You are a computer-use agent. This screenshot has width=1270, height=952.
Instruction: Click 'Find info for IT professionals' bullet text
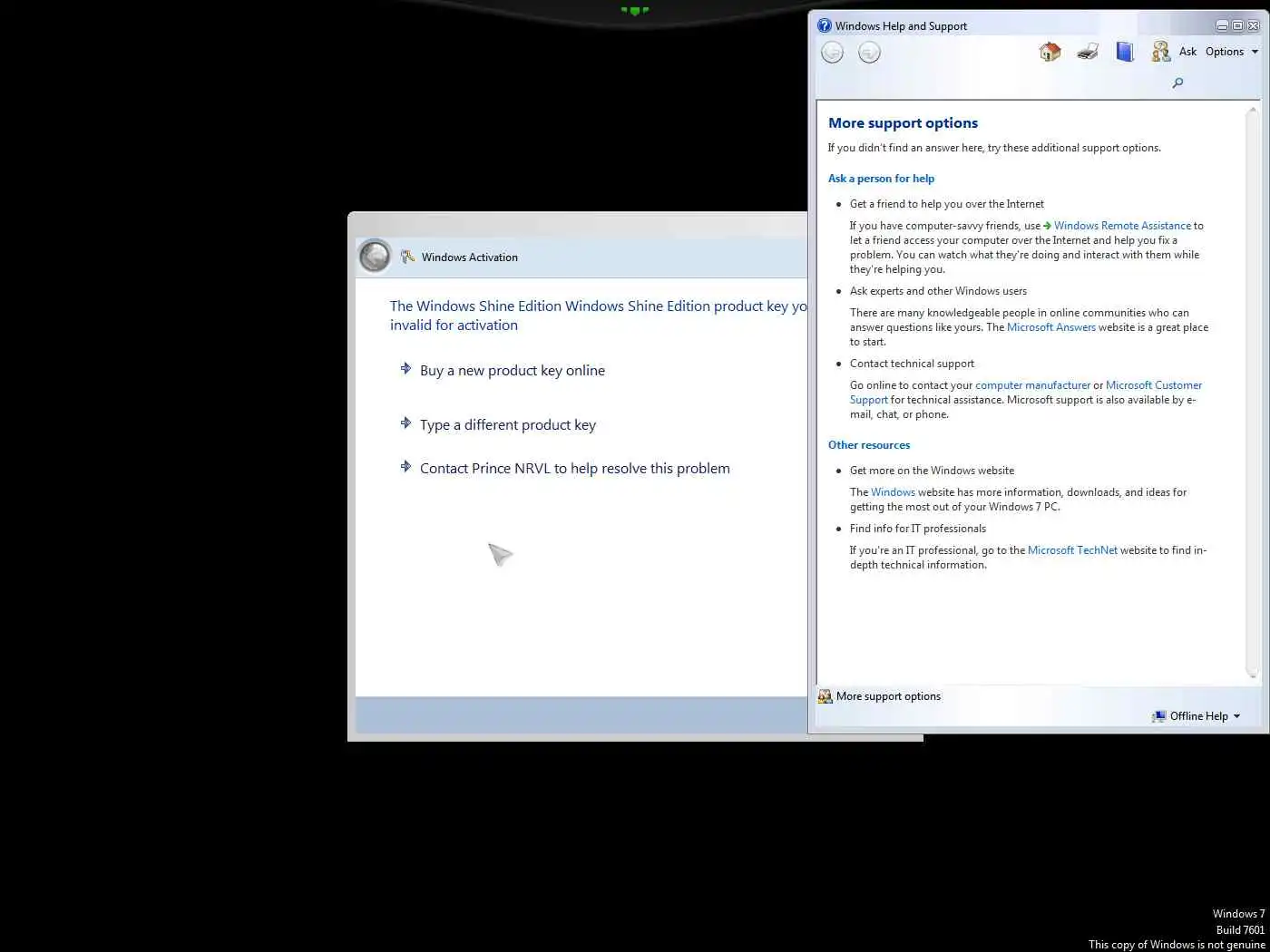918,529
